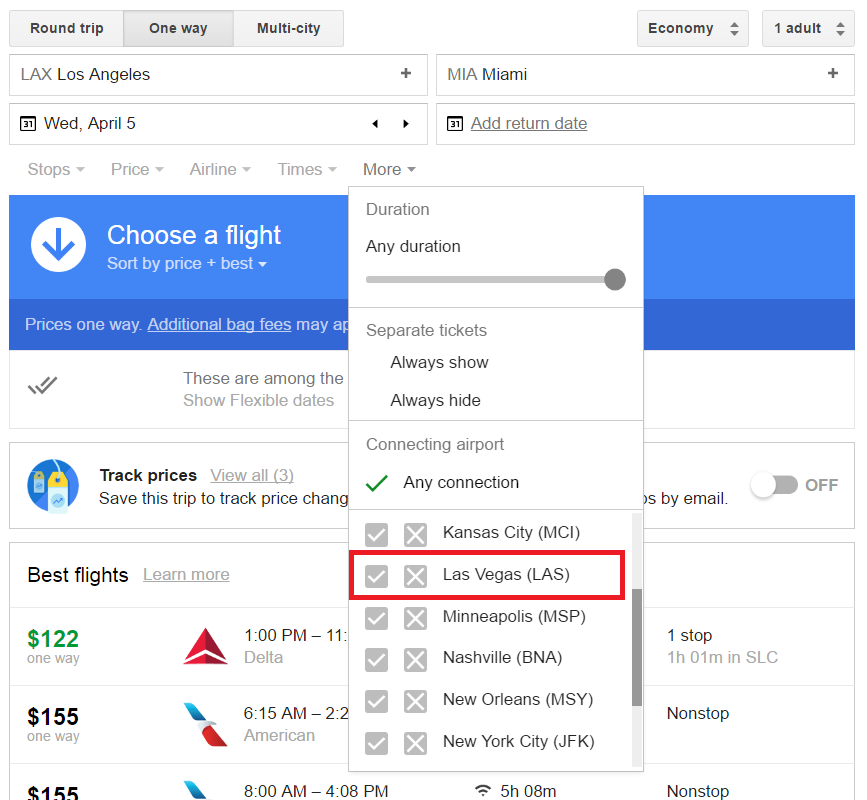Check Nashville (BNA) include checkbox

click(377, 660)
